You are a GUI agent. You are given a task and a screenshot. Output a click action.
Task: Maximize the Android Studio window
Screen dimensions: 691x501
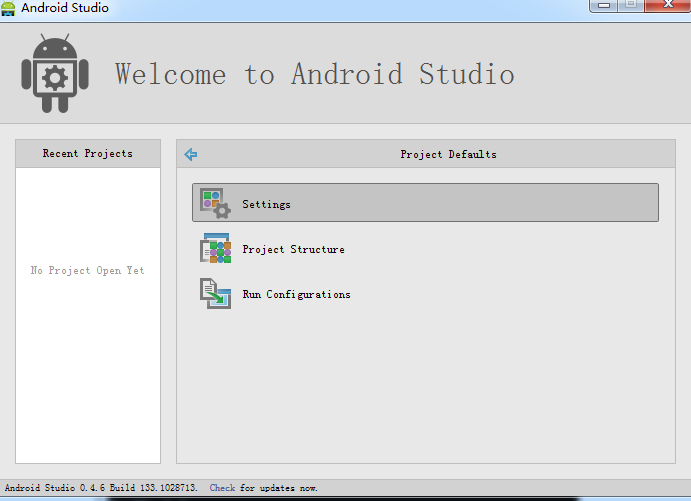631,5
